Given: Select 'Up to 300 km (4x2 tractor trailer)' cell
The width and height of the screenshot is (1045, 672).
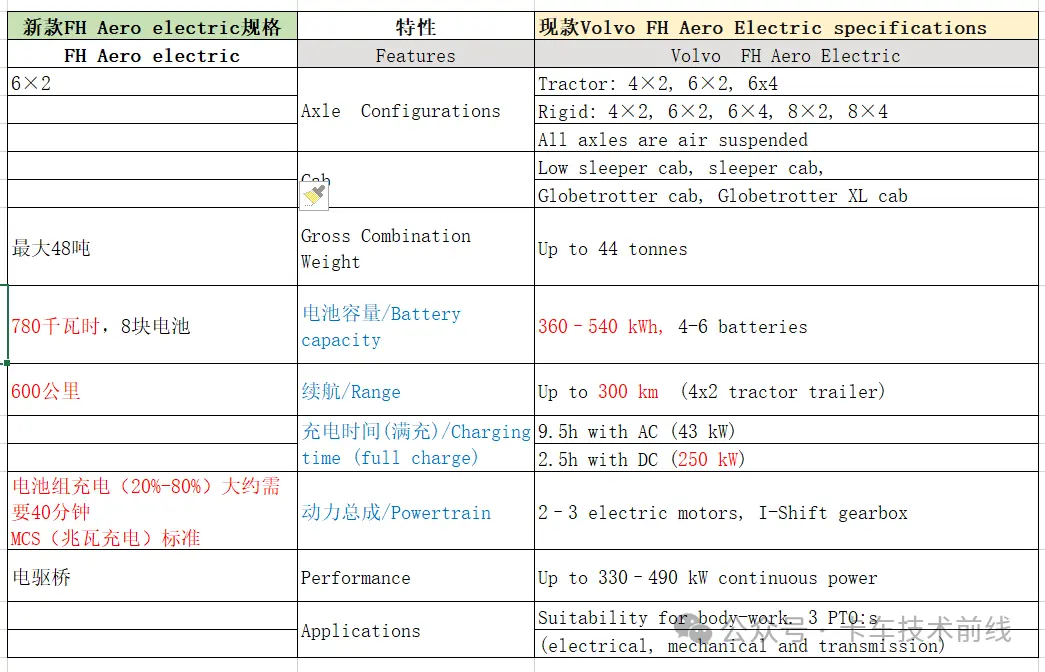Looking at the screenshot, I should [786, 390].
